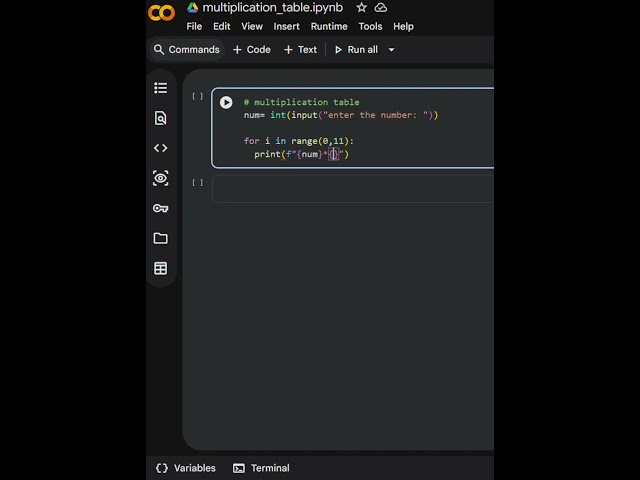The width and height of the screenshot is (640, 480).
Task: Add a new Code cell
Action: tap(252, 50)
